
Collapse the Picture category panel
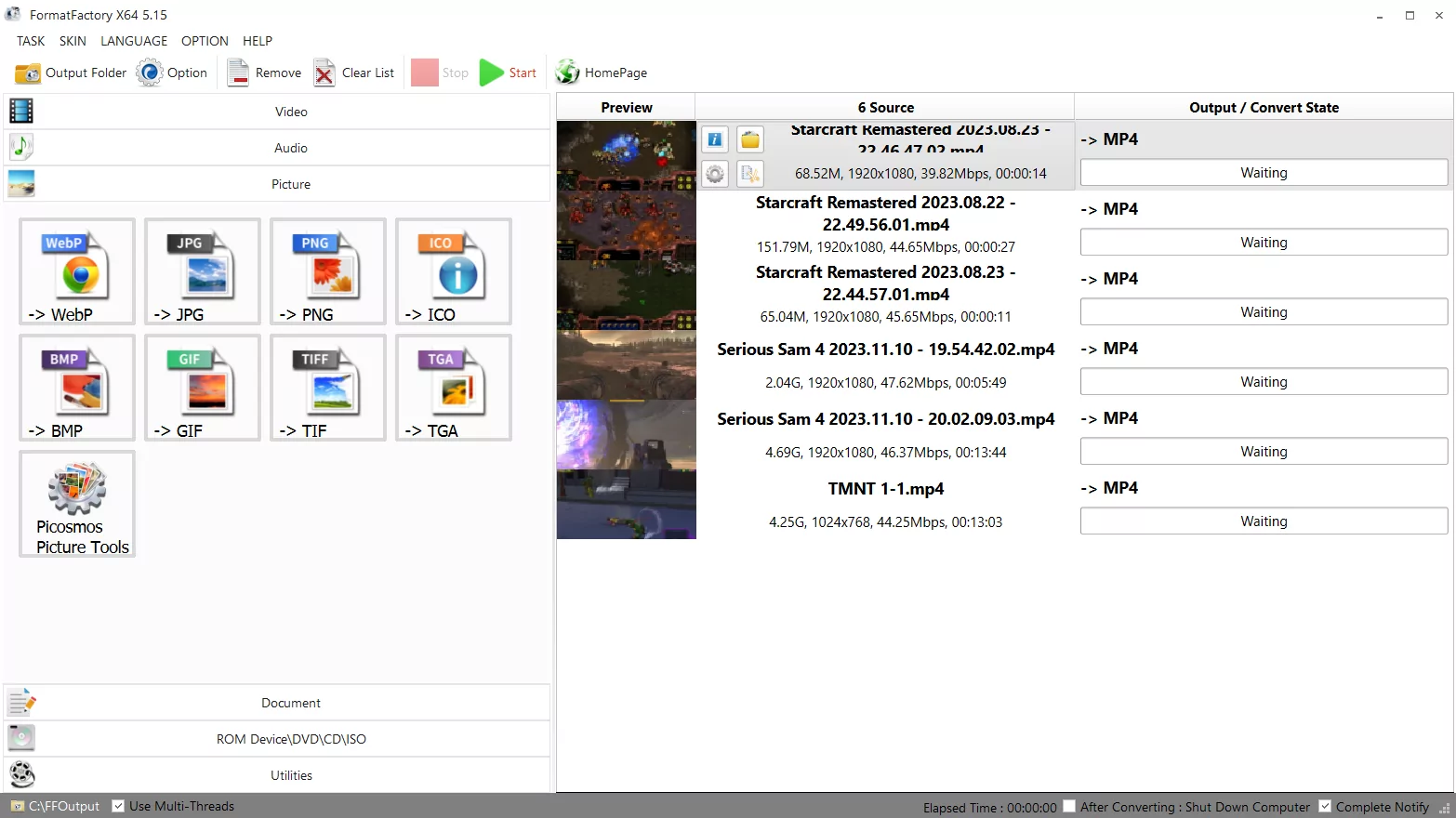[x=277, y=184]
